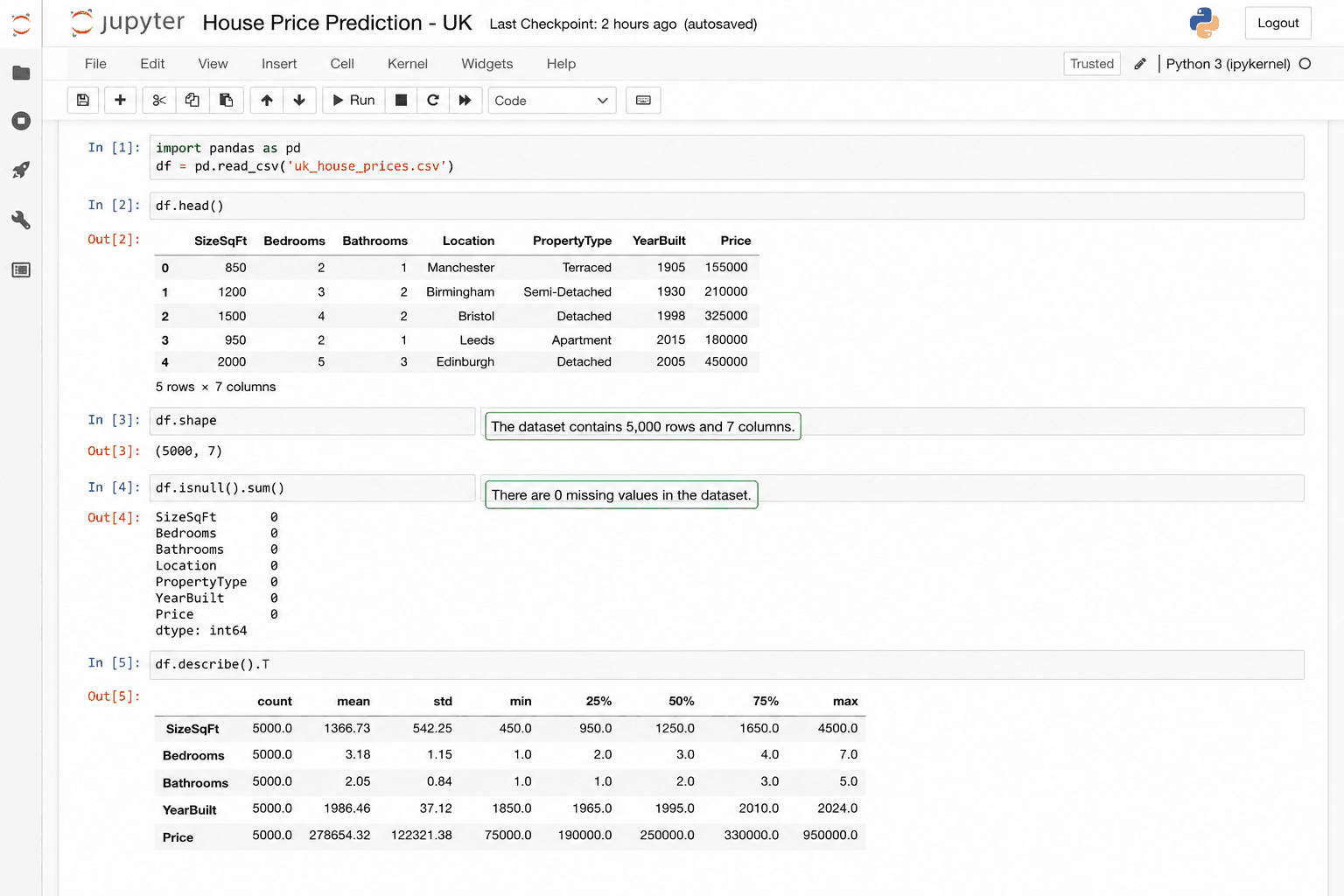Click note about 0 missing values

point(621,495)
